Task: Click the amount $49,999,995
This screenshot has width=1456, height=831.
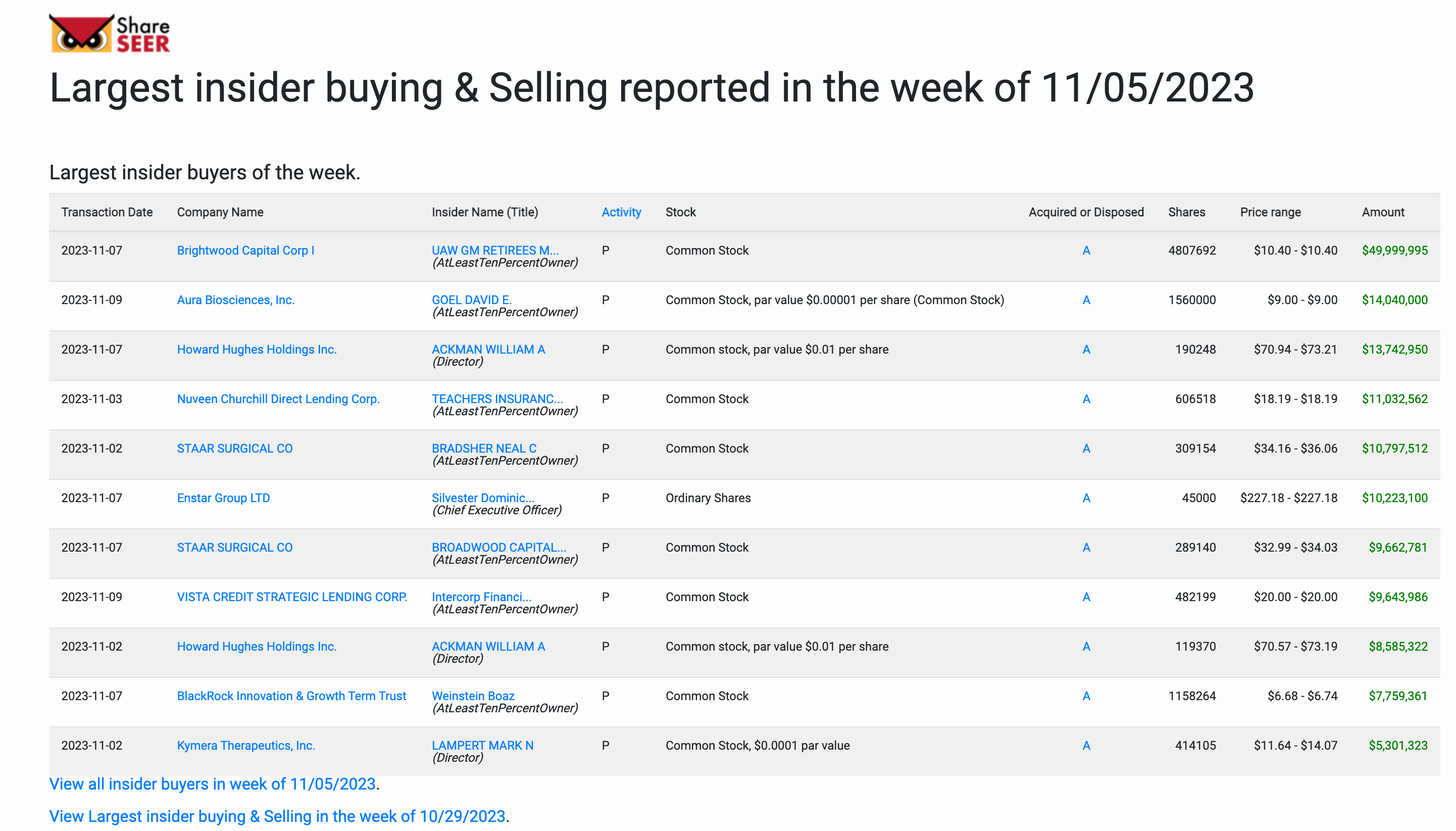Action: tap(1394, 251)
